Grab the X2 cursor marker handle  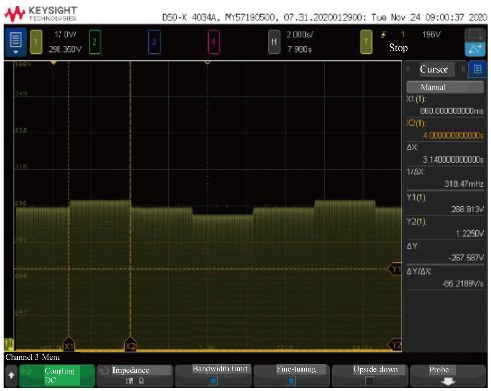[130, 344]
